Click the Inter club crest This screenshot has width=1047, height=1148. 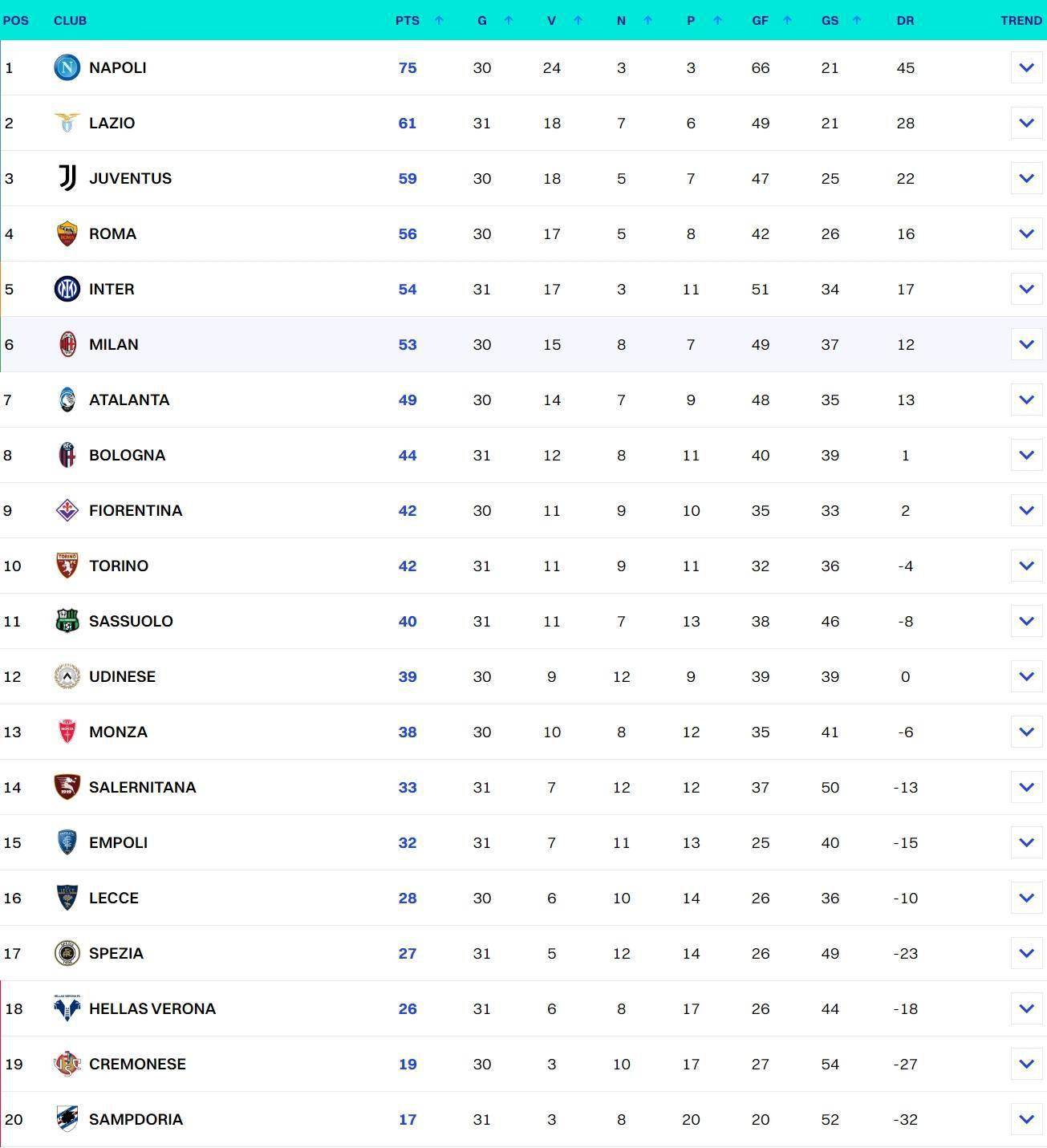click(67, 289)
